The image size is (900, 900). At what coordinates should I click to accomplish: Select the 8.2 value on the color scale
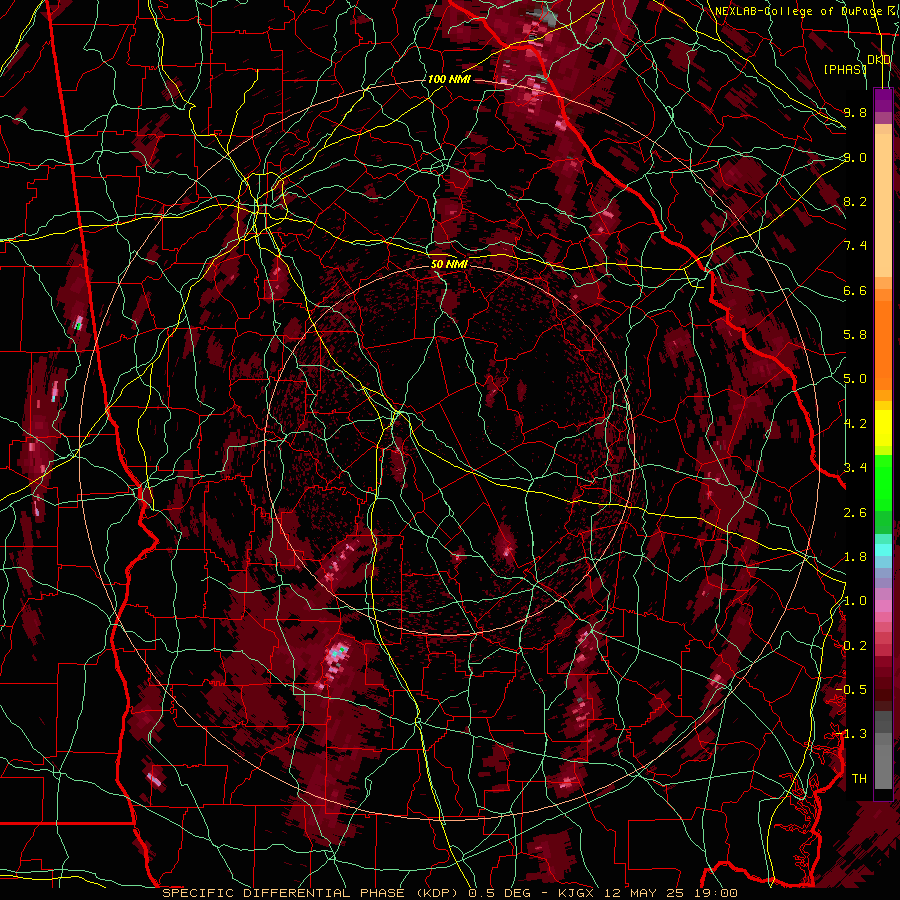[x=855, y=201]
